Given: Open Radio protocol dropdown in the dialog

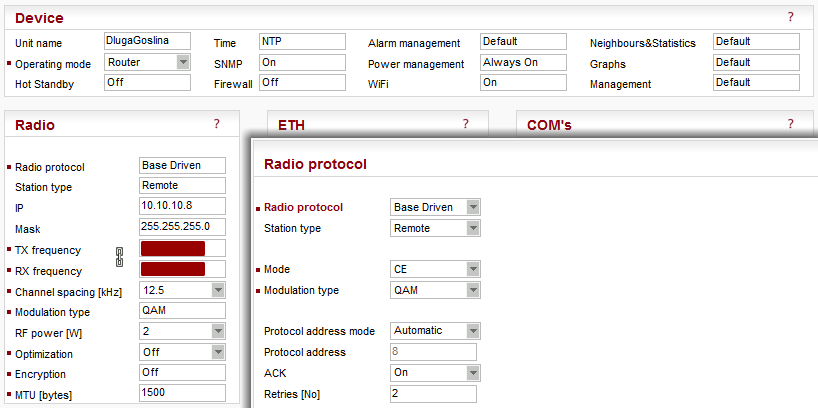Looking at the screenshot, I should coord(435,207).
